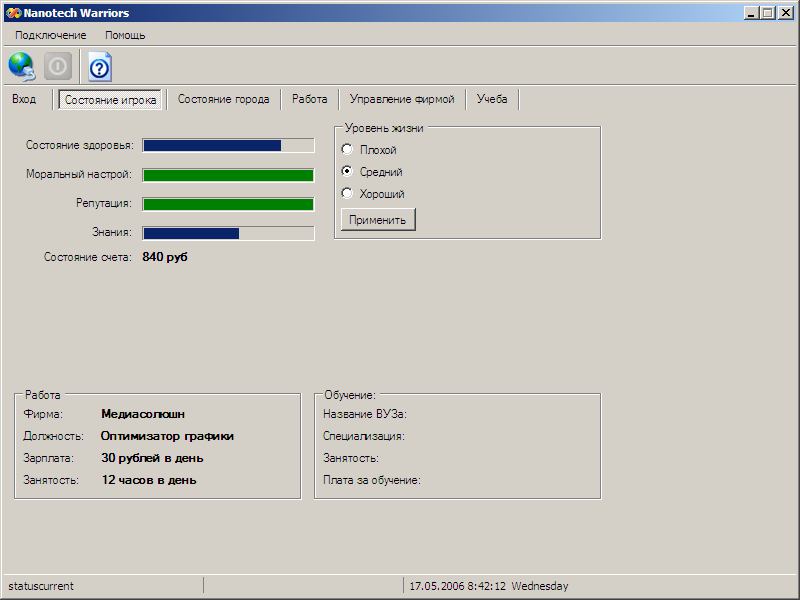Maximize the Nanotech Warriors window

coord(767,13)
